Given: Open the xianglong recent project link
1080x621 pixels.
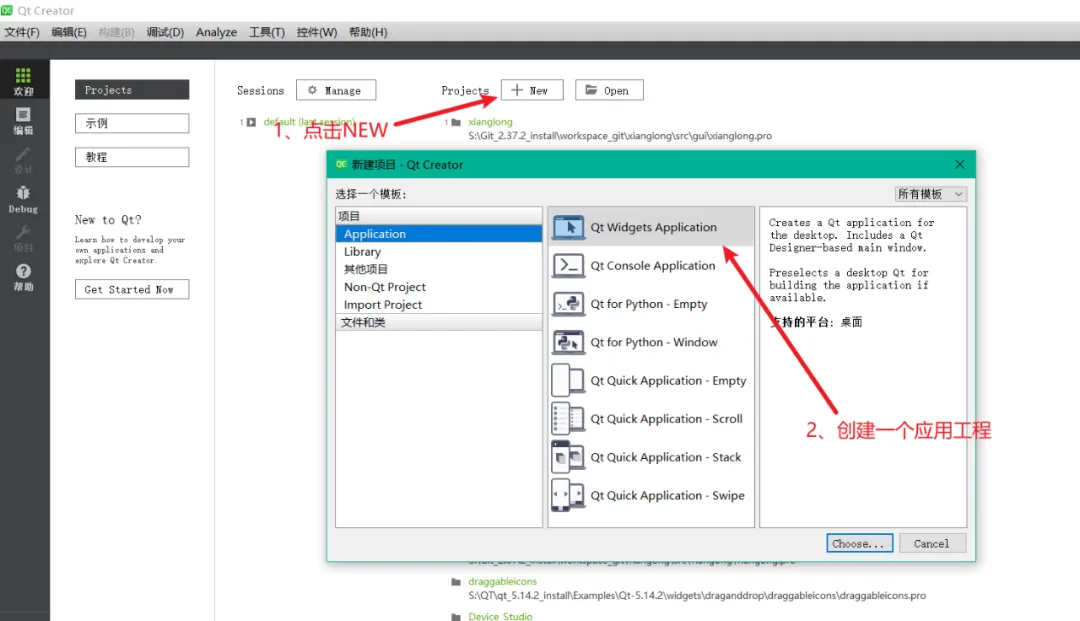Looking at the screenshot, I should click(490, 122).
